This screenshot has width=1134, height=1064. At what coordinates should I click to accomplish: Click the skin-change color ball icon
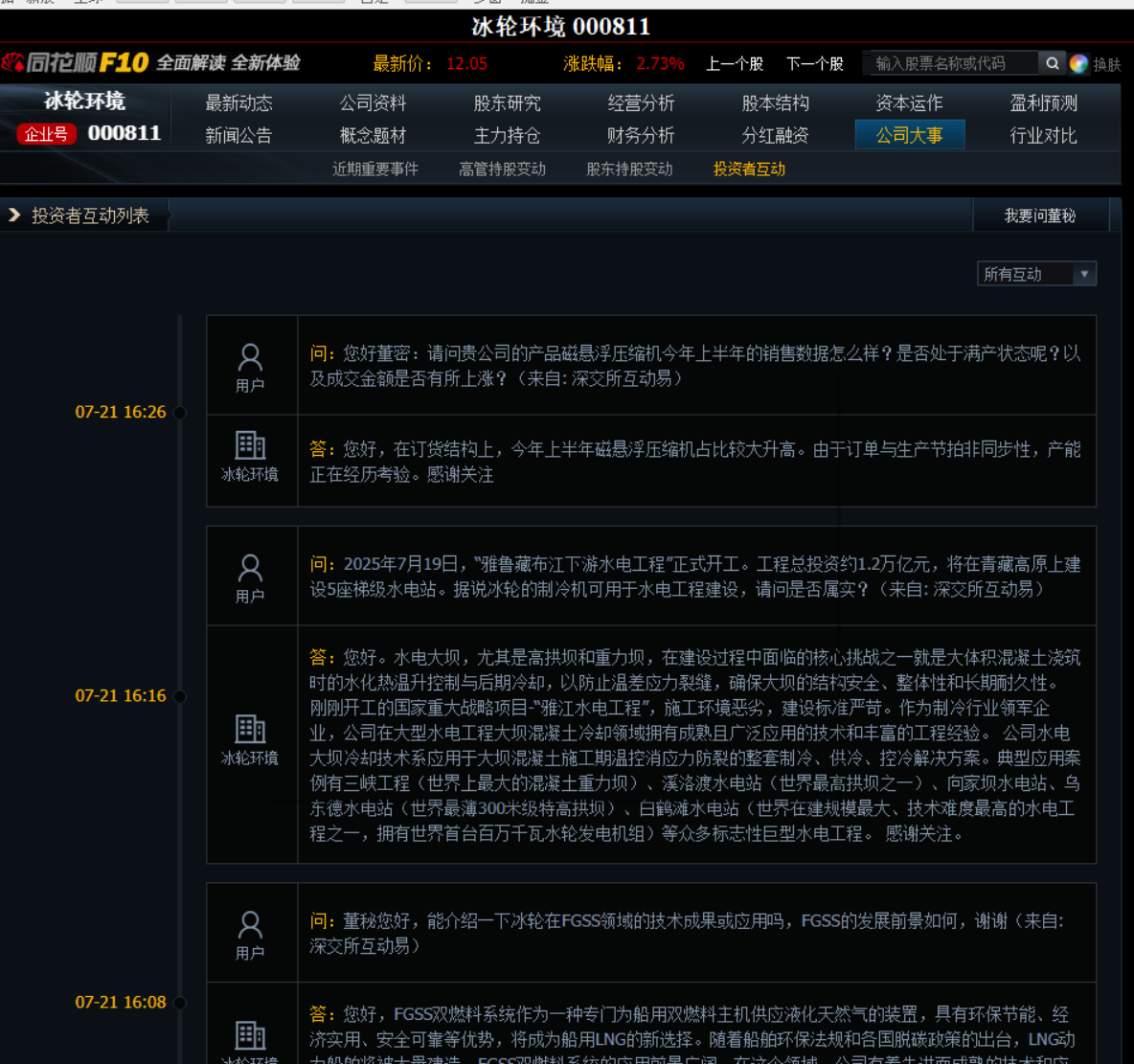(x=1078, y=63)
